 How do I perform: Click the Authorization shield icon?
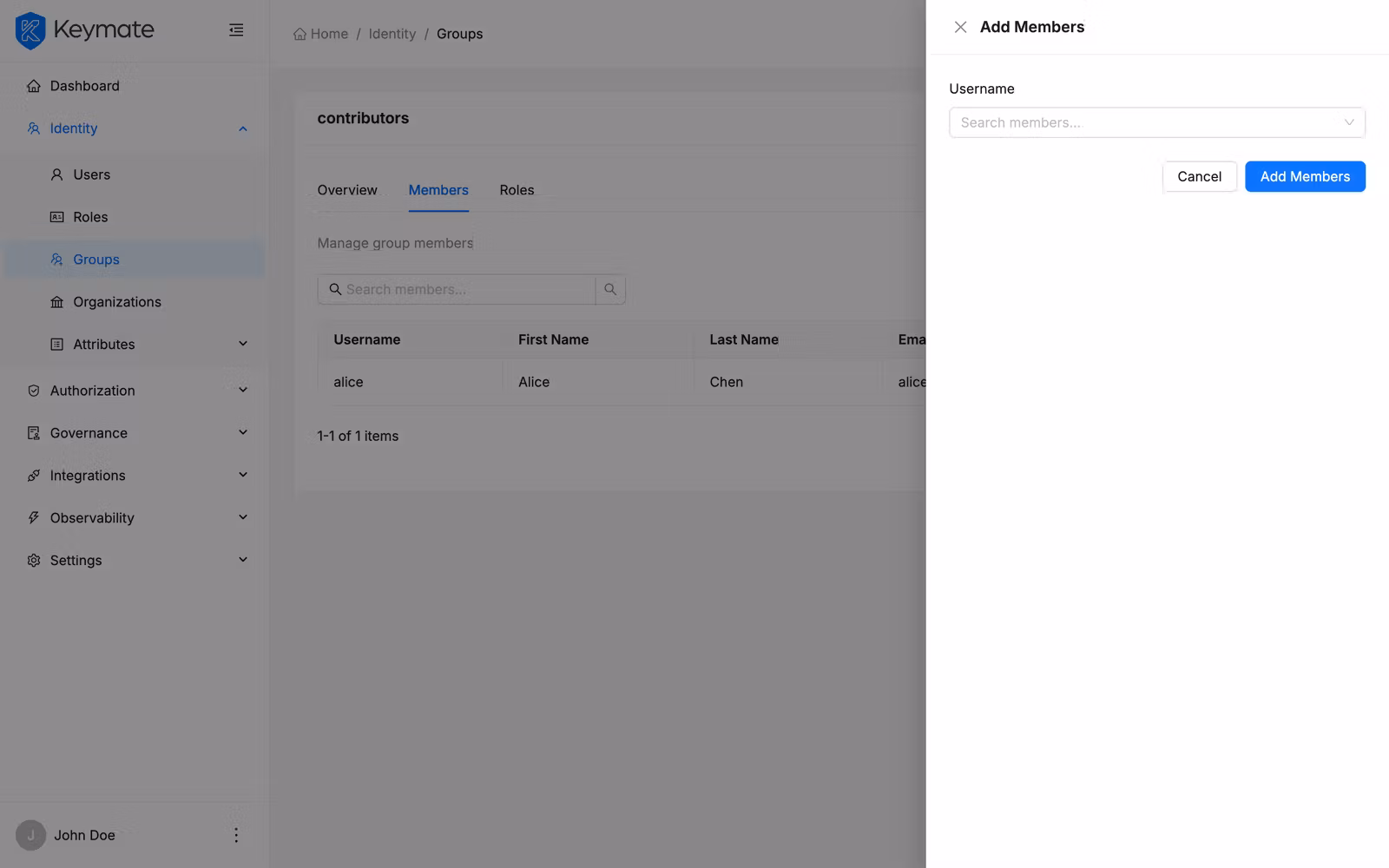tap(32, 390)
